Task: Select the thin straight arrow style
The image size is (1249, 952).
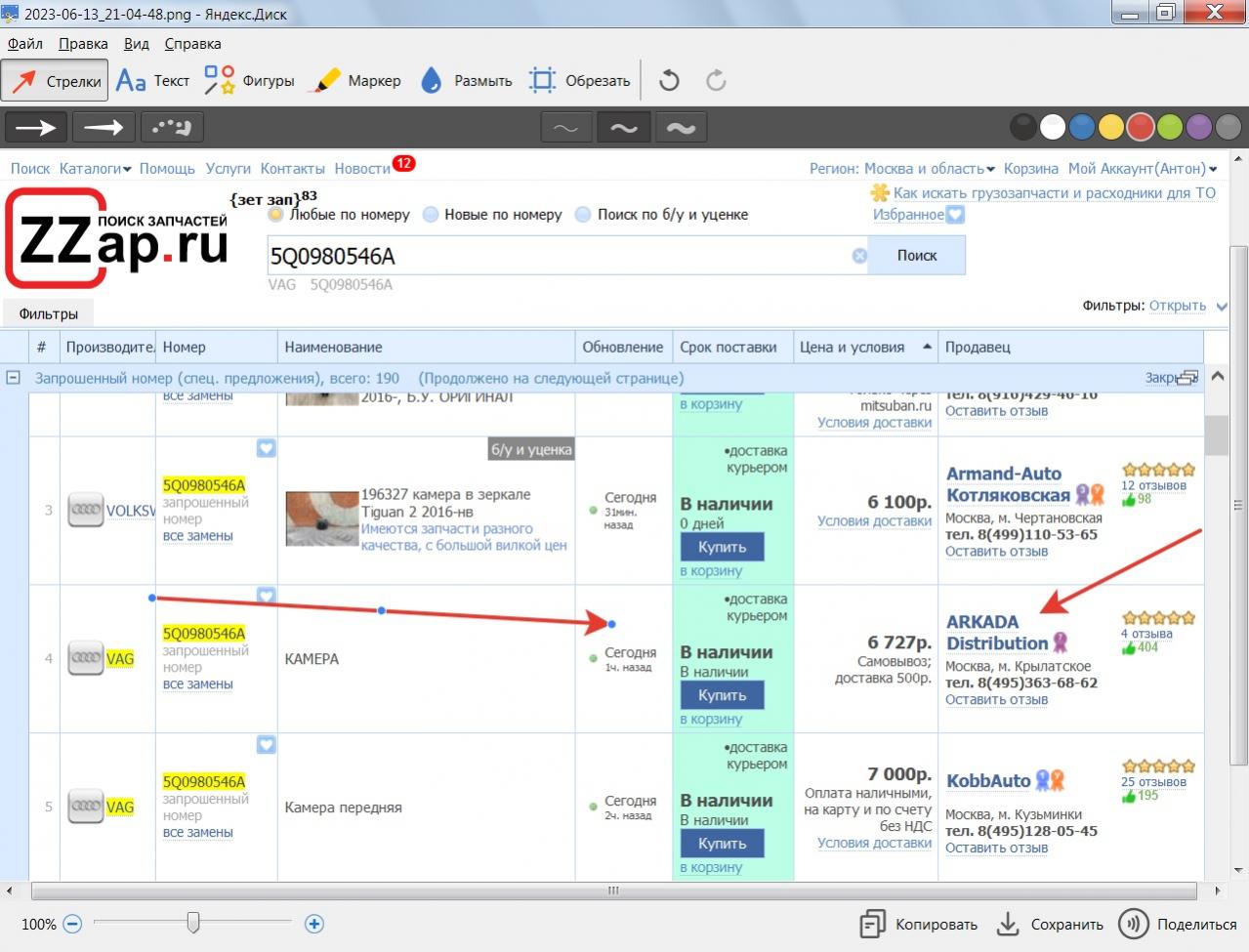Action: pyautogui.click(x=36, y=127)
